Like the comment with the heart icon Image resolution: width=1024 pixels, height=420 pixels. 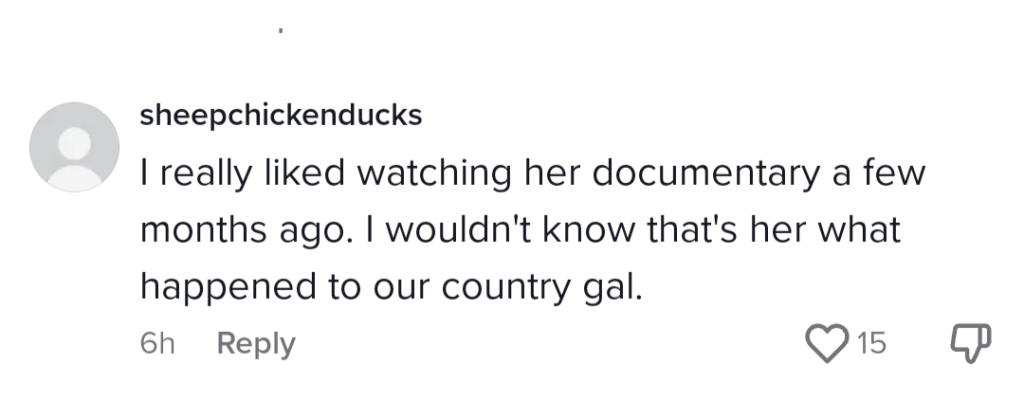(x=826, y=344)
